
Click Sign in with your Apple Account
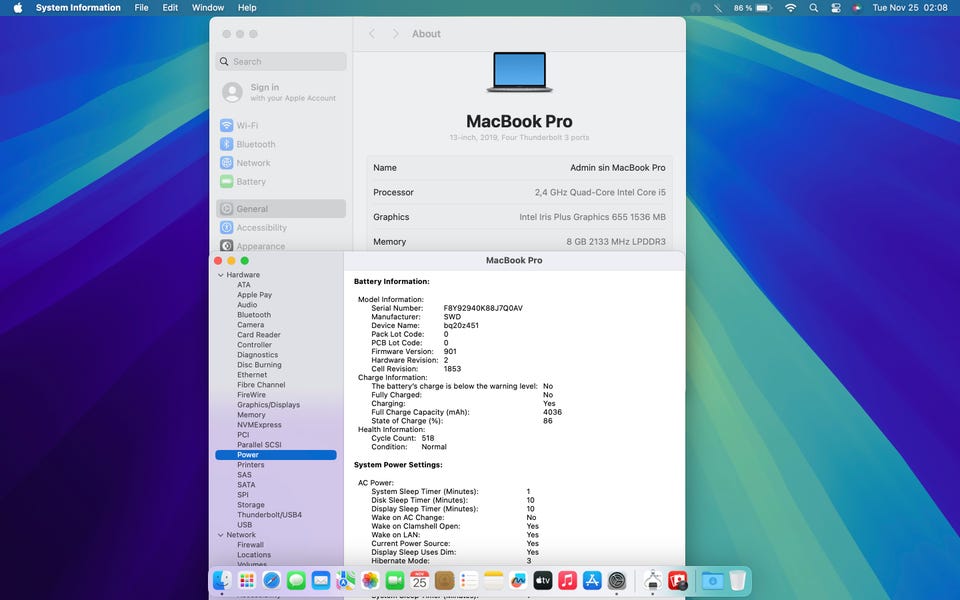coord(281,92)
